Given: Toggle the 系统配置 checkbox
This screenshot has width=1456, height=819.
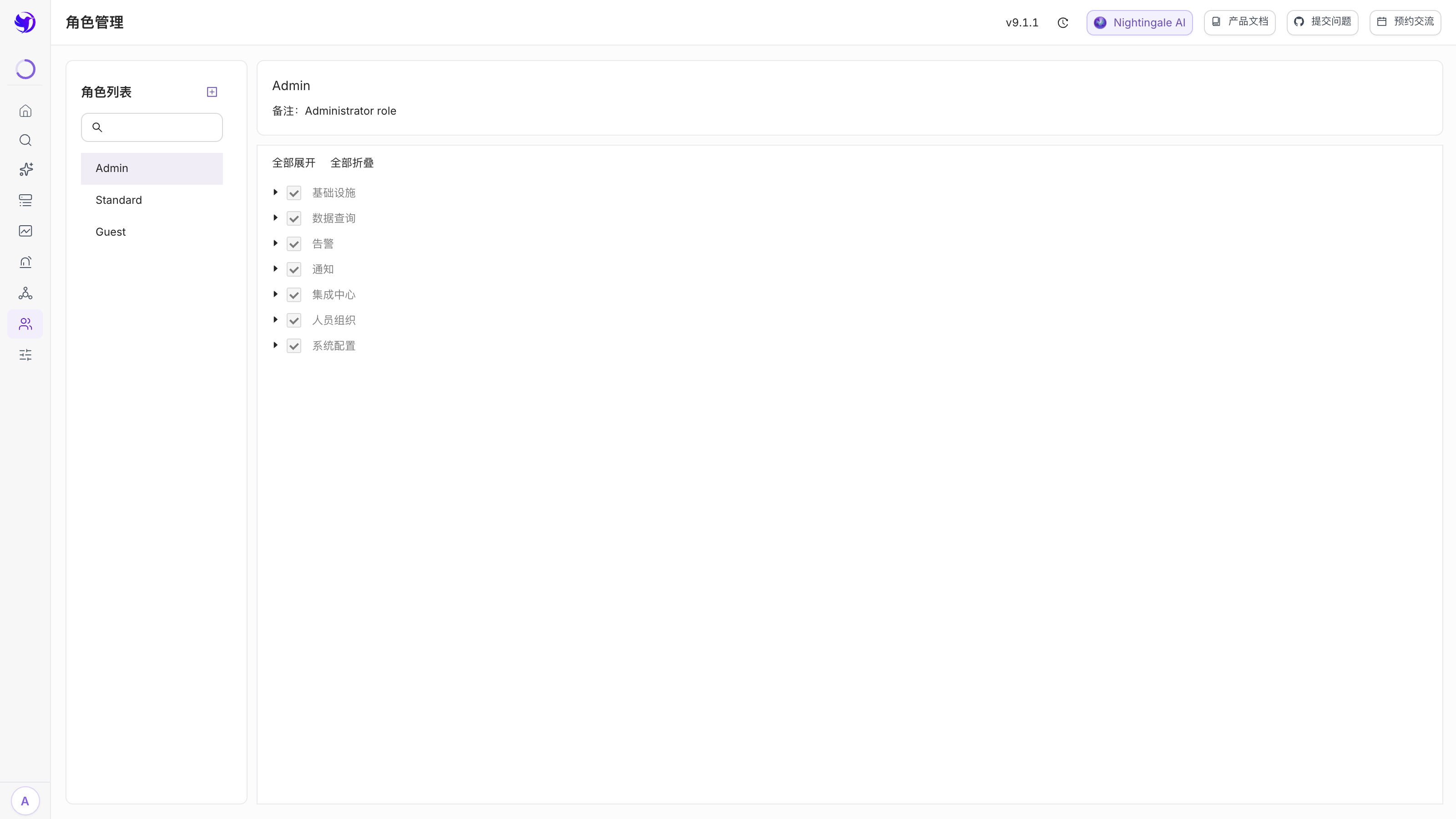Looking at the screenshot, I should click(x=294, y=345).
